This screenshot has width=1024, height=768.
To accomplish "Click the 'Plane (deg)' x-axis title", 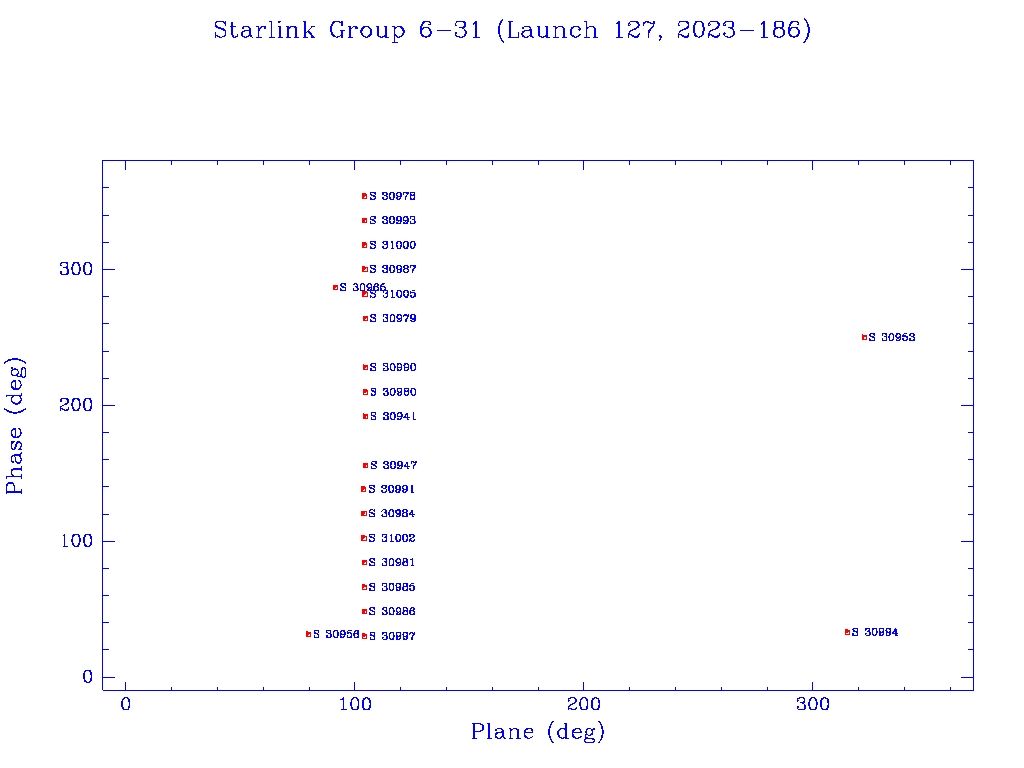I will 538,733.
